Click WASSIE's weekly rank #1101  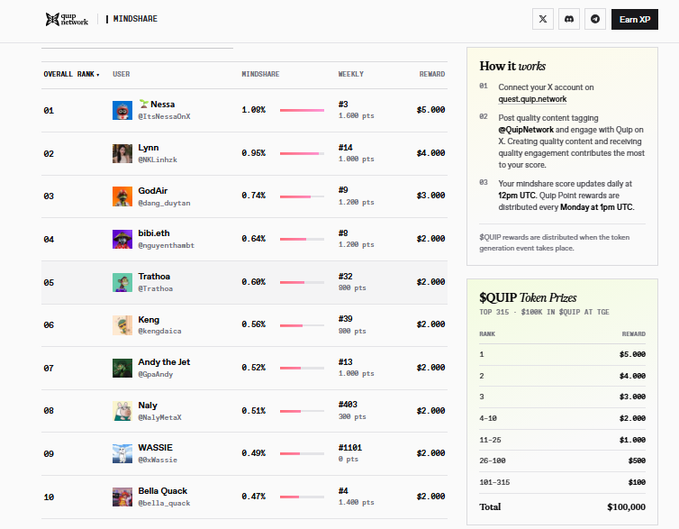[x=350, y=448]
